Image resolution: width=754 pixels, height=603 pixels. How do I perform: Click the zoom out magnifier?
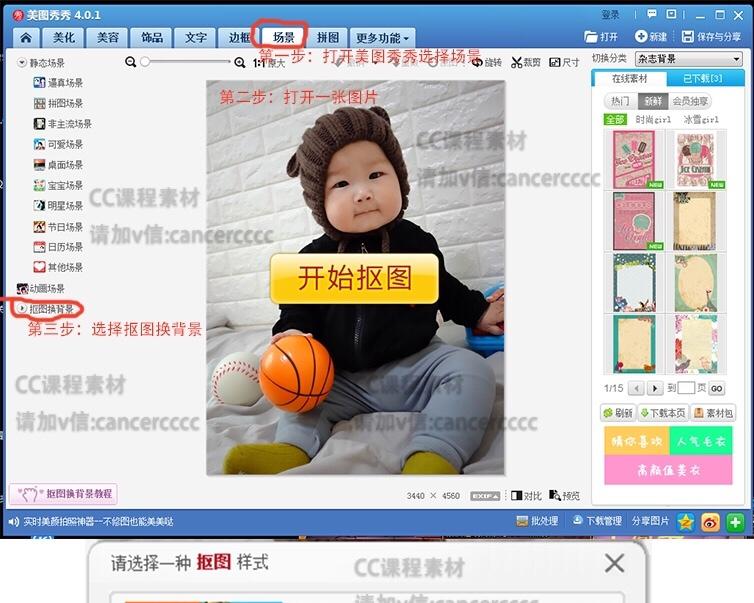[130, 62]
